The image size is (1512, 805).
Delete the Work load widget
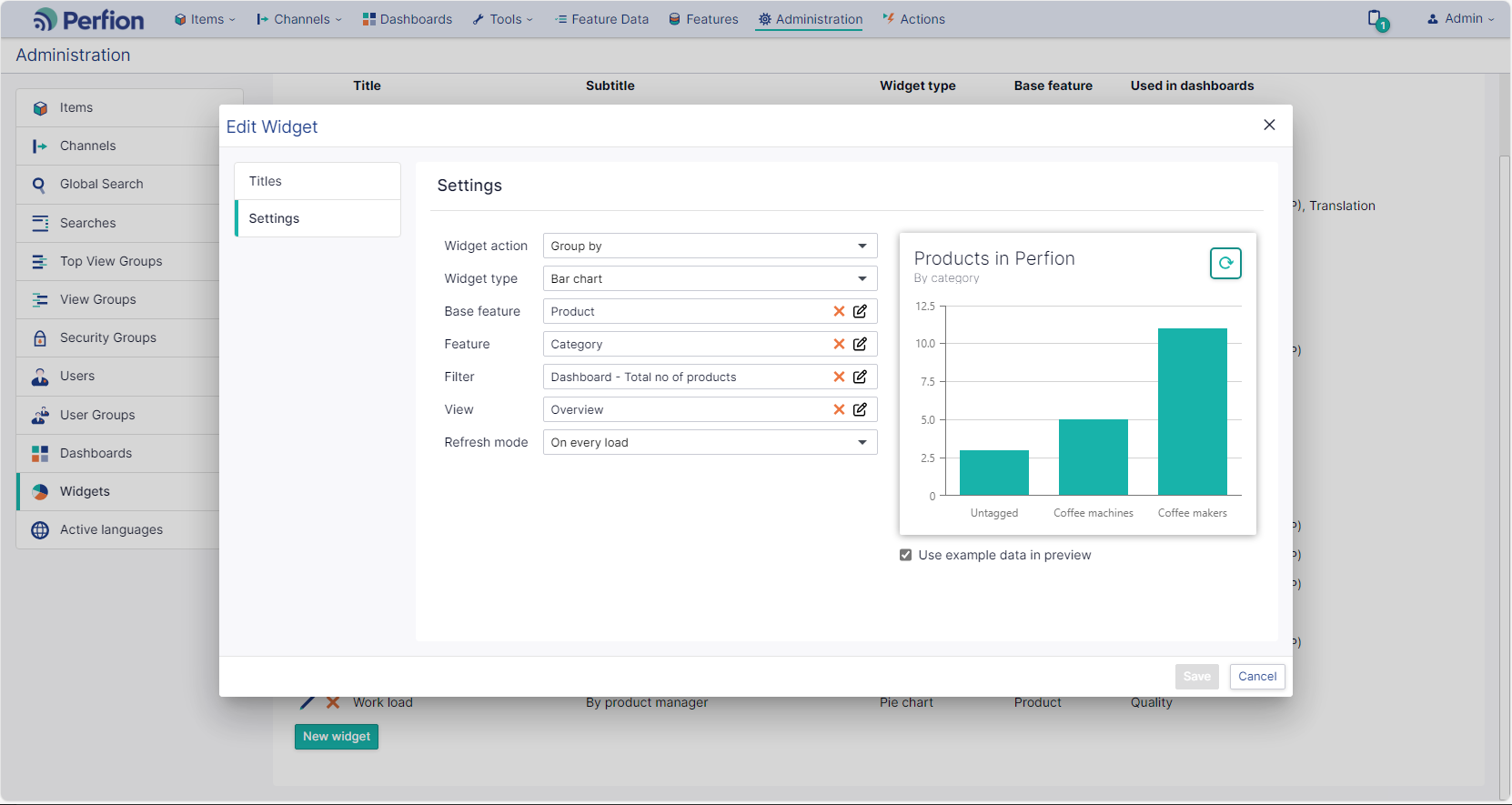333,702
